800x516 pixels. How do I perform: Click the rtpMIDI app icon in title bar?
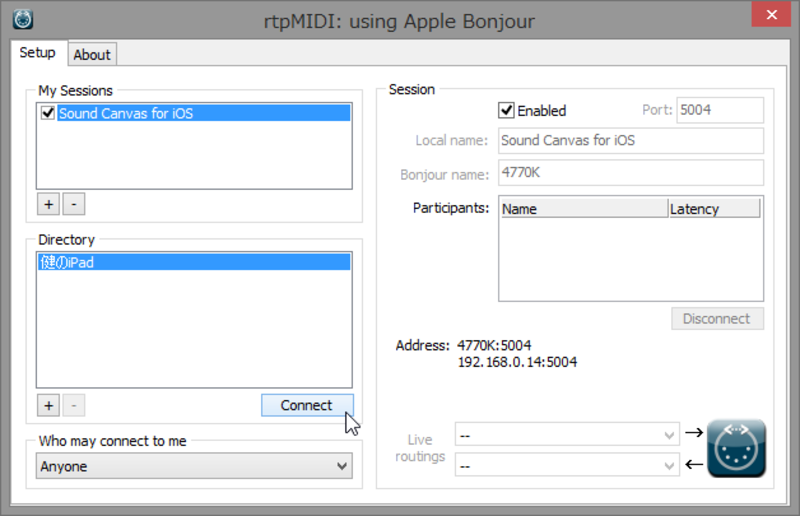[23, 20]
